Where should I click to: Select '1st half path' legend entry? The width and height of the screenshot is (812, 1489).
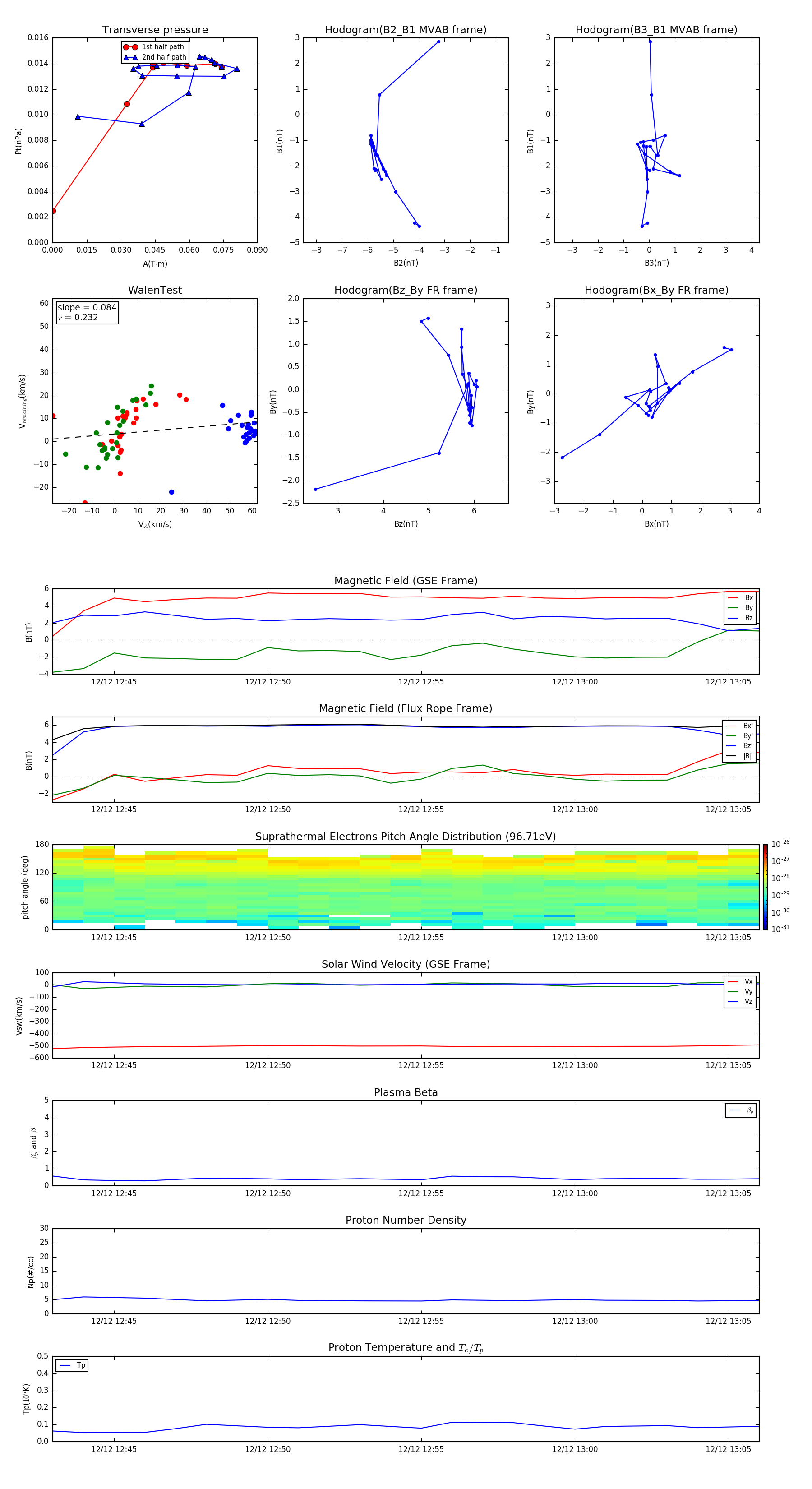[154, 47]
